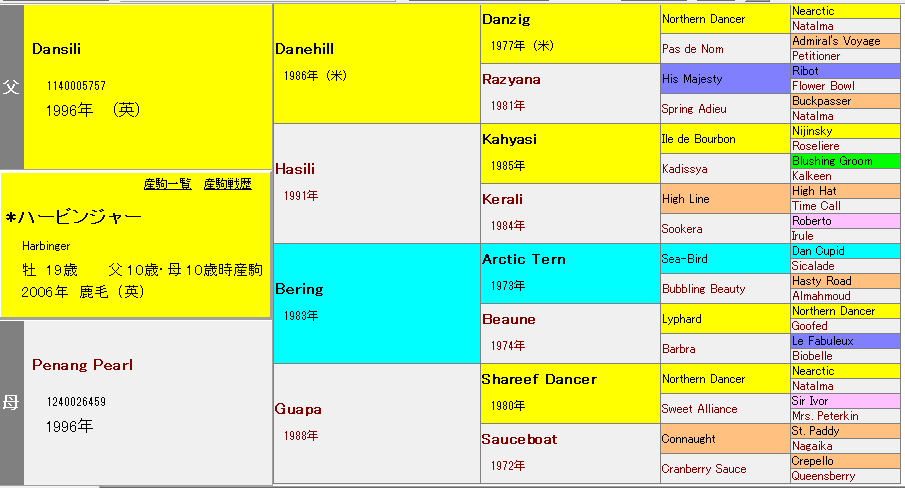This screenshot has width=905, height=488.
Task: Select Arctic Tern ancestor name
Action: coord(523,259)
